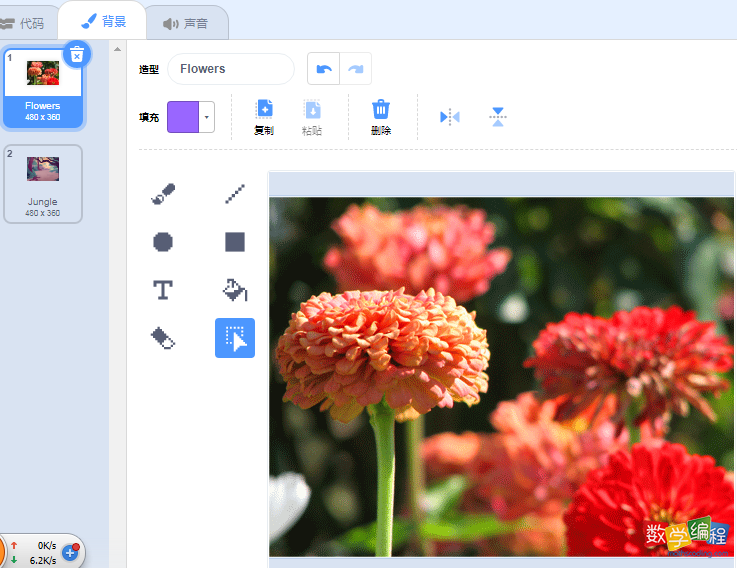
Task: Select the Line tool
Action: point(235,194)
